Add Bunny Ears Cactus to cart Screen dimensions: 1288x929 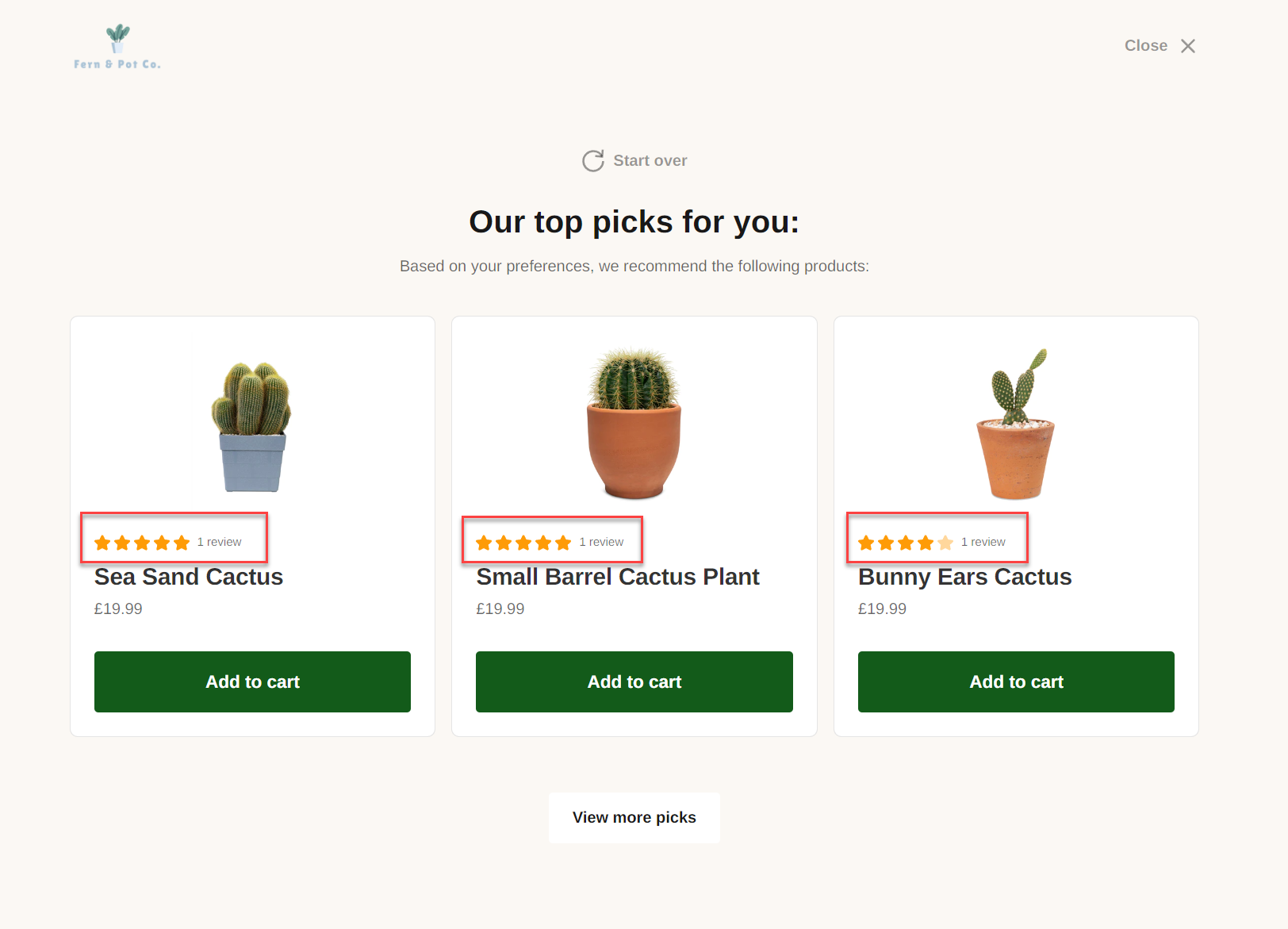[1016, 681]
